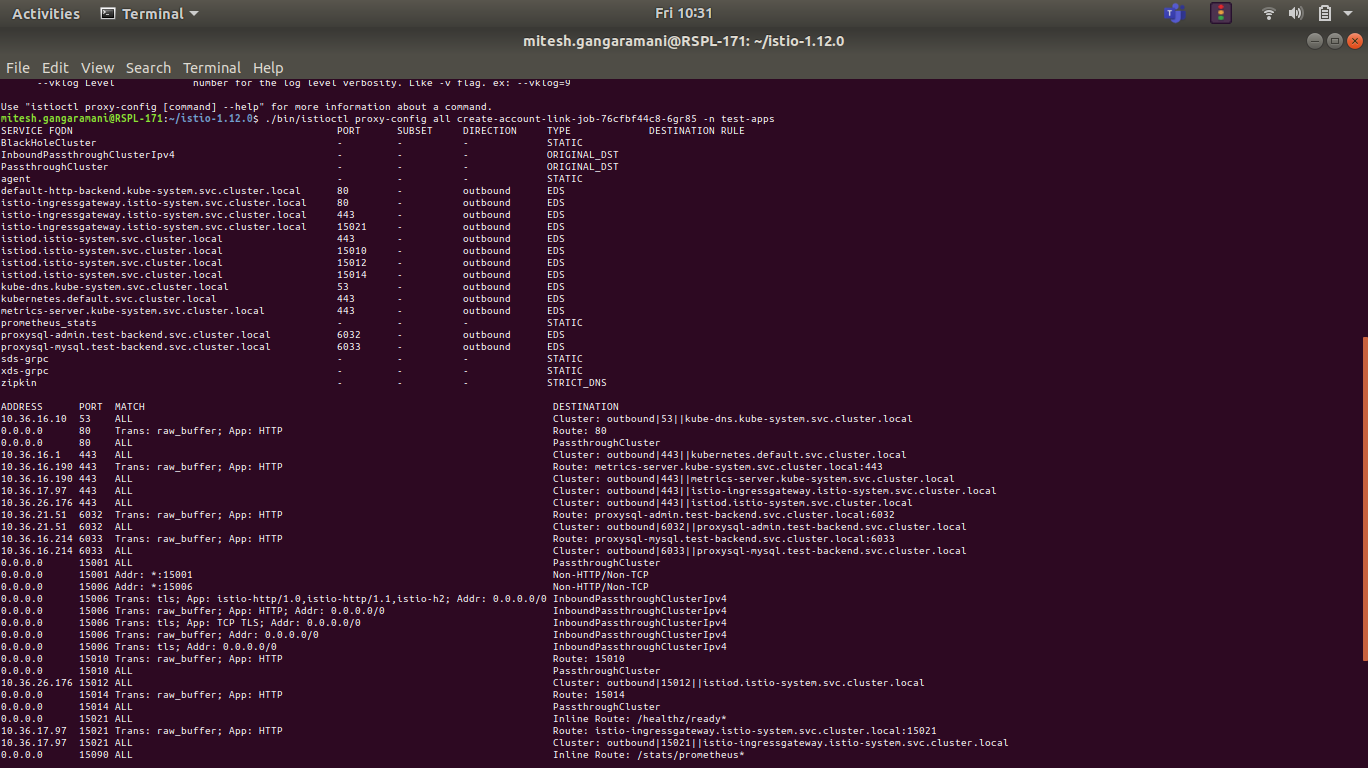Click the prometheus_stats row text
Screen dimensions: 1368x768
click(x=49, y=323)
